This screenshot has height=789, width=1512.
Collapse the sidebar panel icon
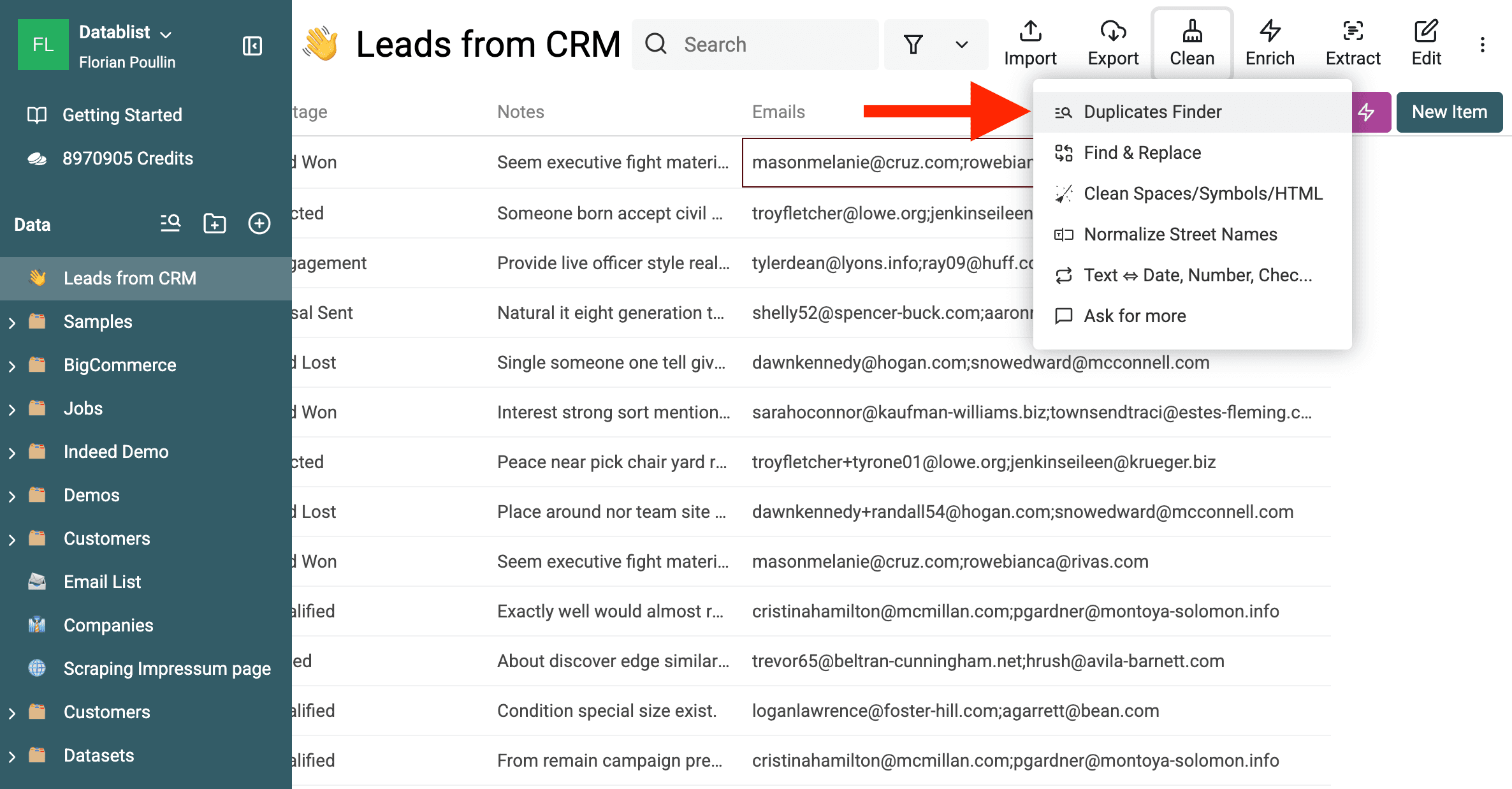(252, 46)
